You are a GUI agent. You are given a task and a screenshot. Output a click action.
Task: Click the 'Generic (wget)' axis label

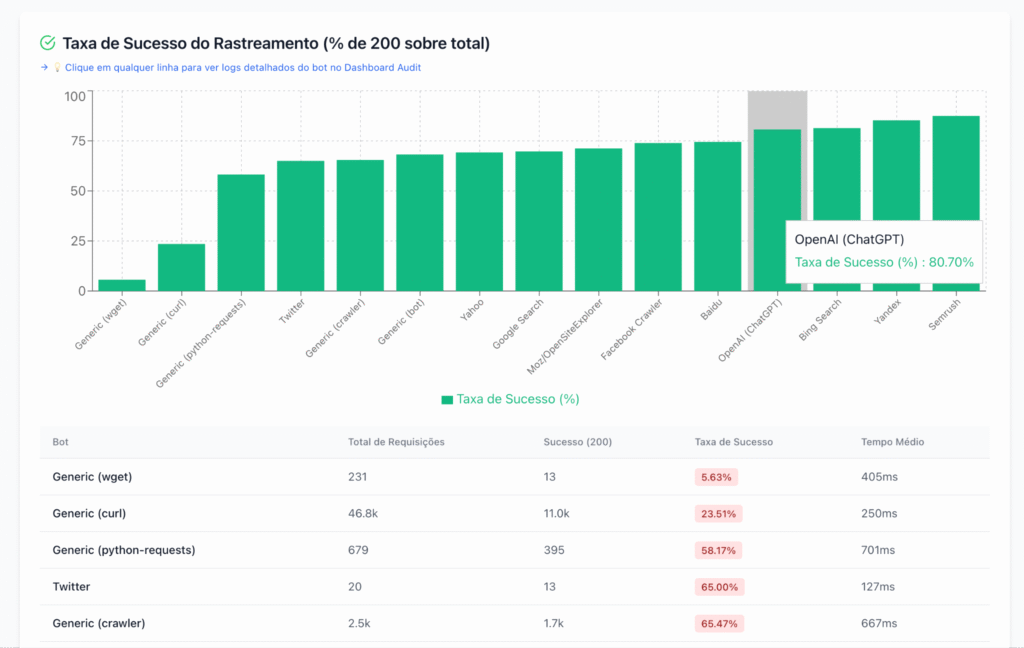[101, 324]
